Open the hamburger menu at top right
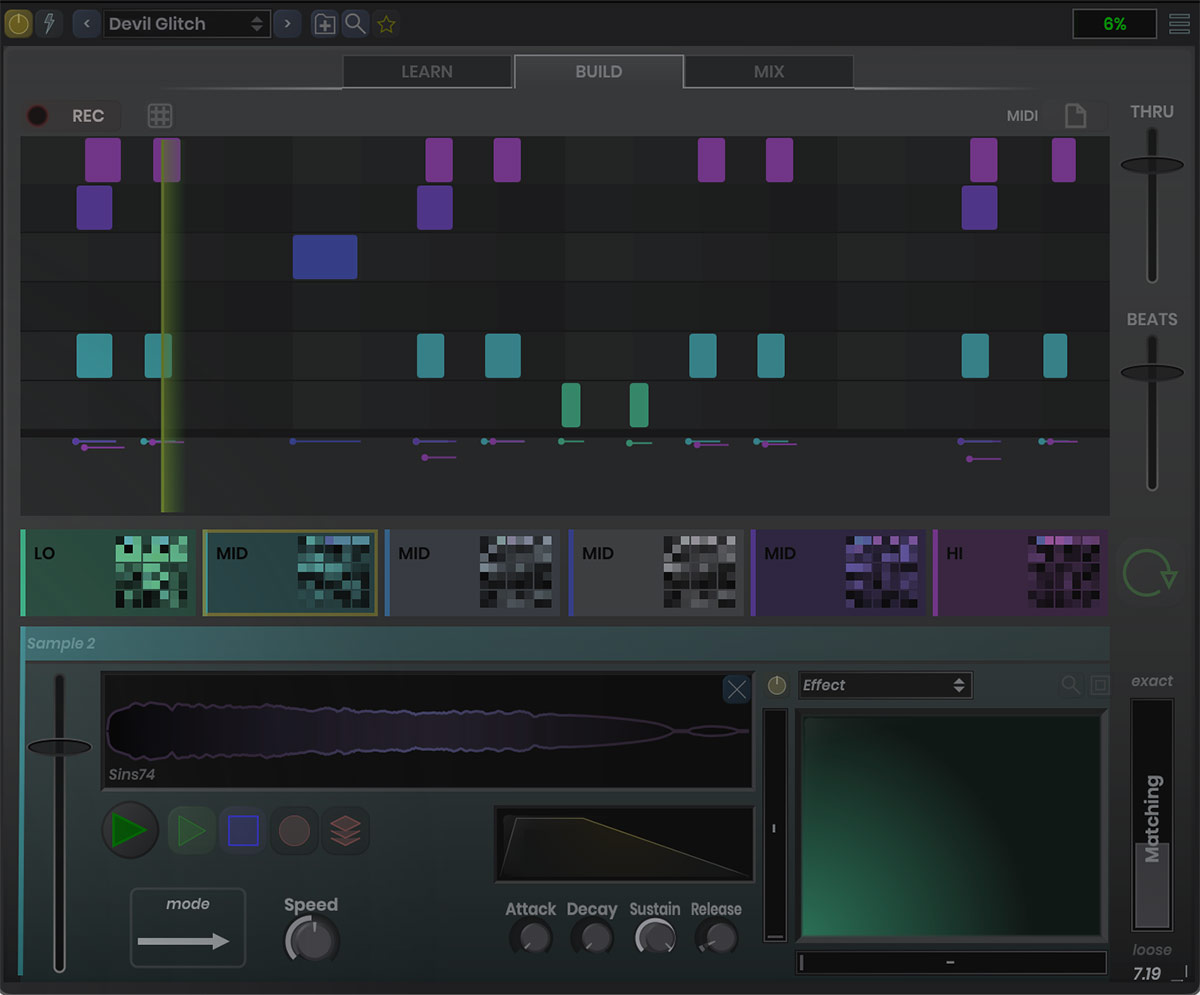This screenshot has width=1200, height=995. (x=1179, y=23)
